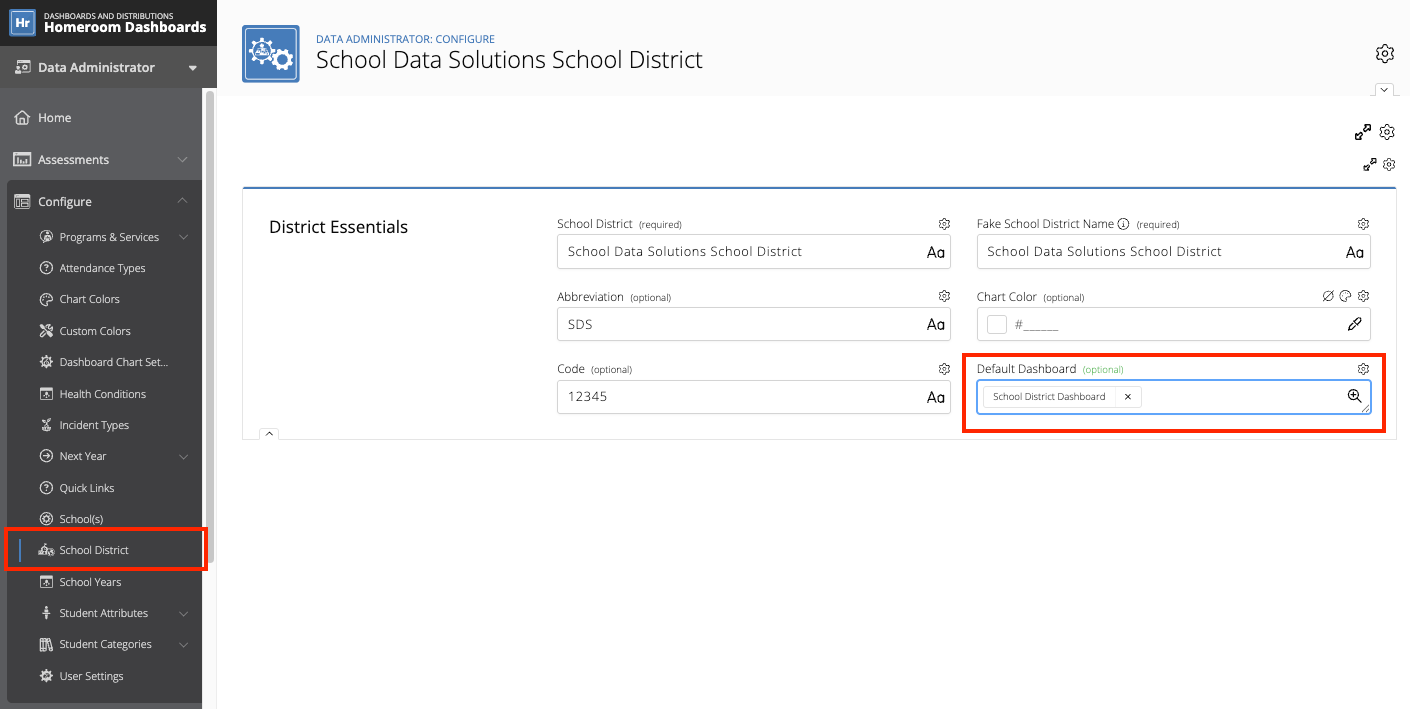The height and width of the screenshot is (709, 1410).
Task: Click the Chart Color swatch box
Action: [x=997, y=324]
